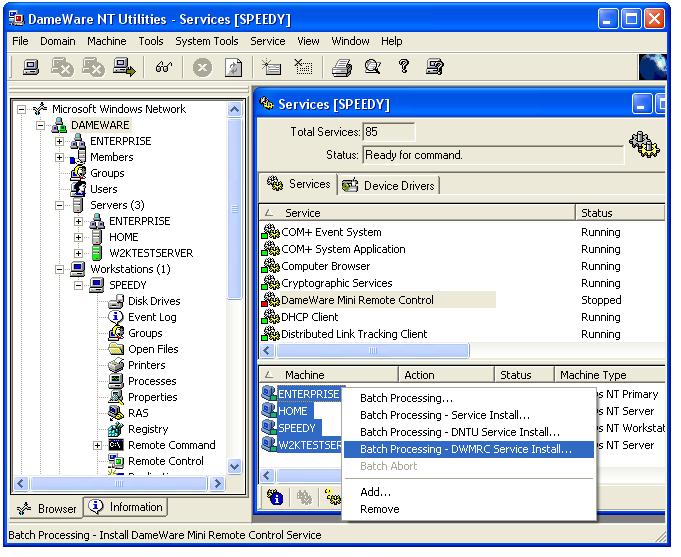
Task: Click the tree horizontal scroll right arrow
Action: point(218,483)
